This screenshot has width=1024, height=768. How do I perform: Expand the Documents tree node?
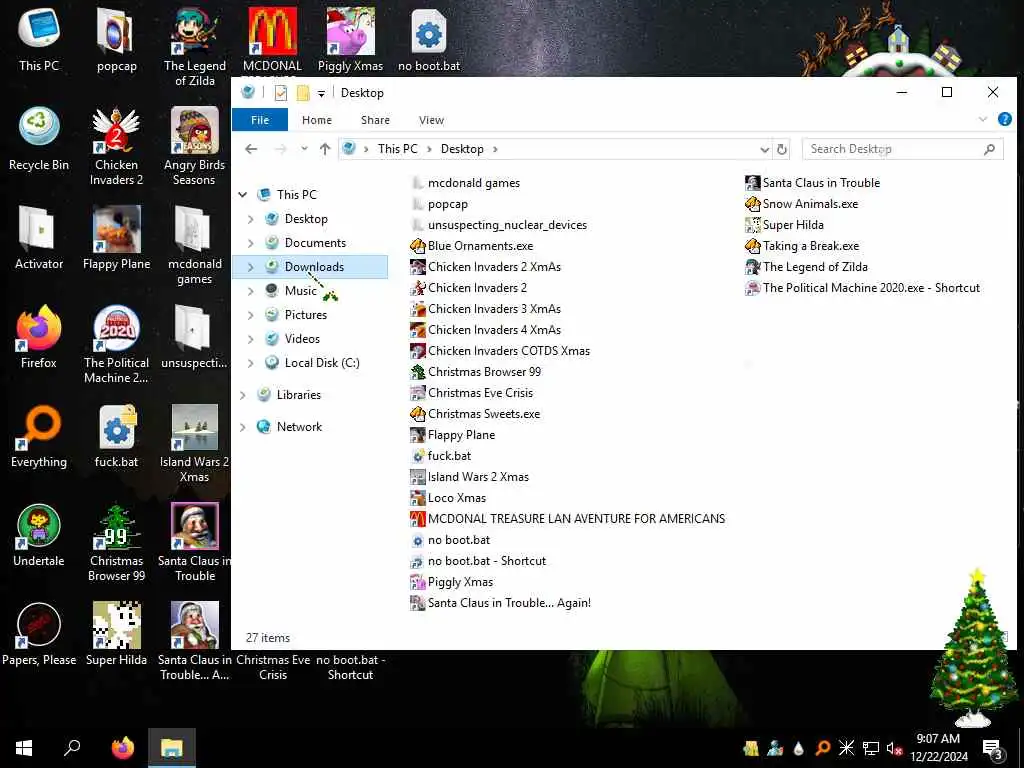(x=251, y=243)
